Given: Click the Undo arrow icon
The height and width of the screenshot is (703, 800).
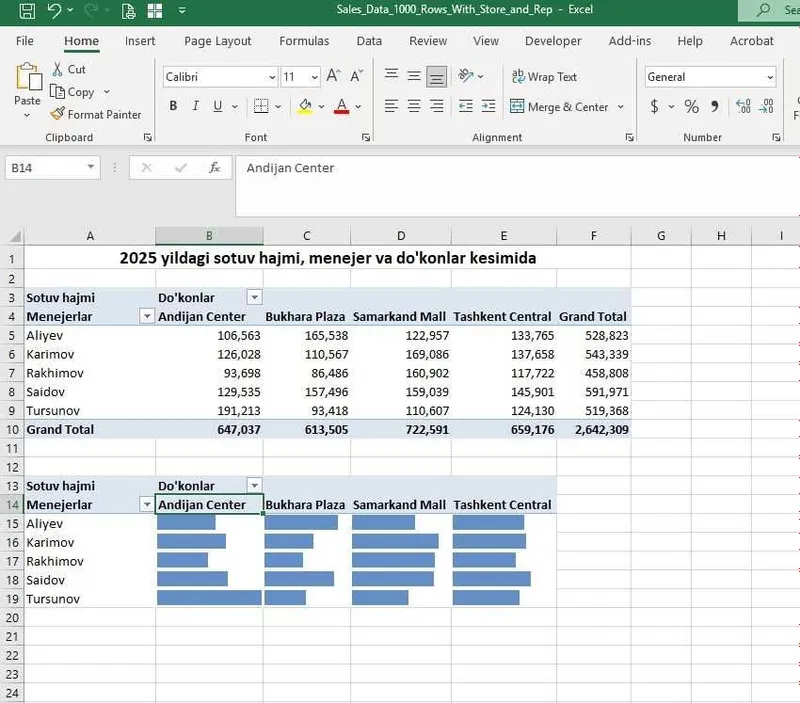Looking at the screenshot, I should [x=54, y=10].
